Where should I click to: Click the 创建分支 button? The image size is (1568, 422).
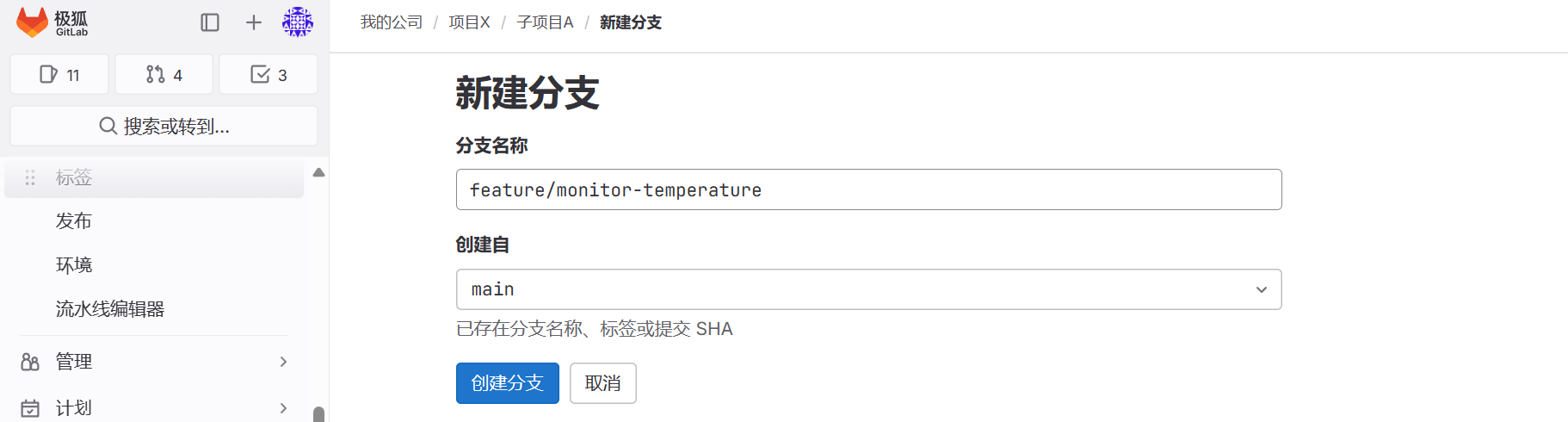[x=507, y=383]
